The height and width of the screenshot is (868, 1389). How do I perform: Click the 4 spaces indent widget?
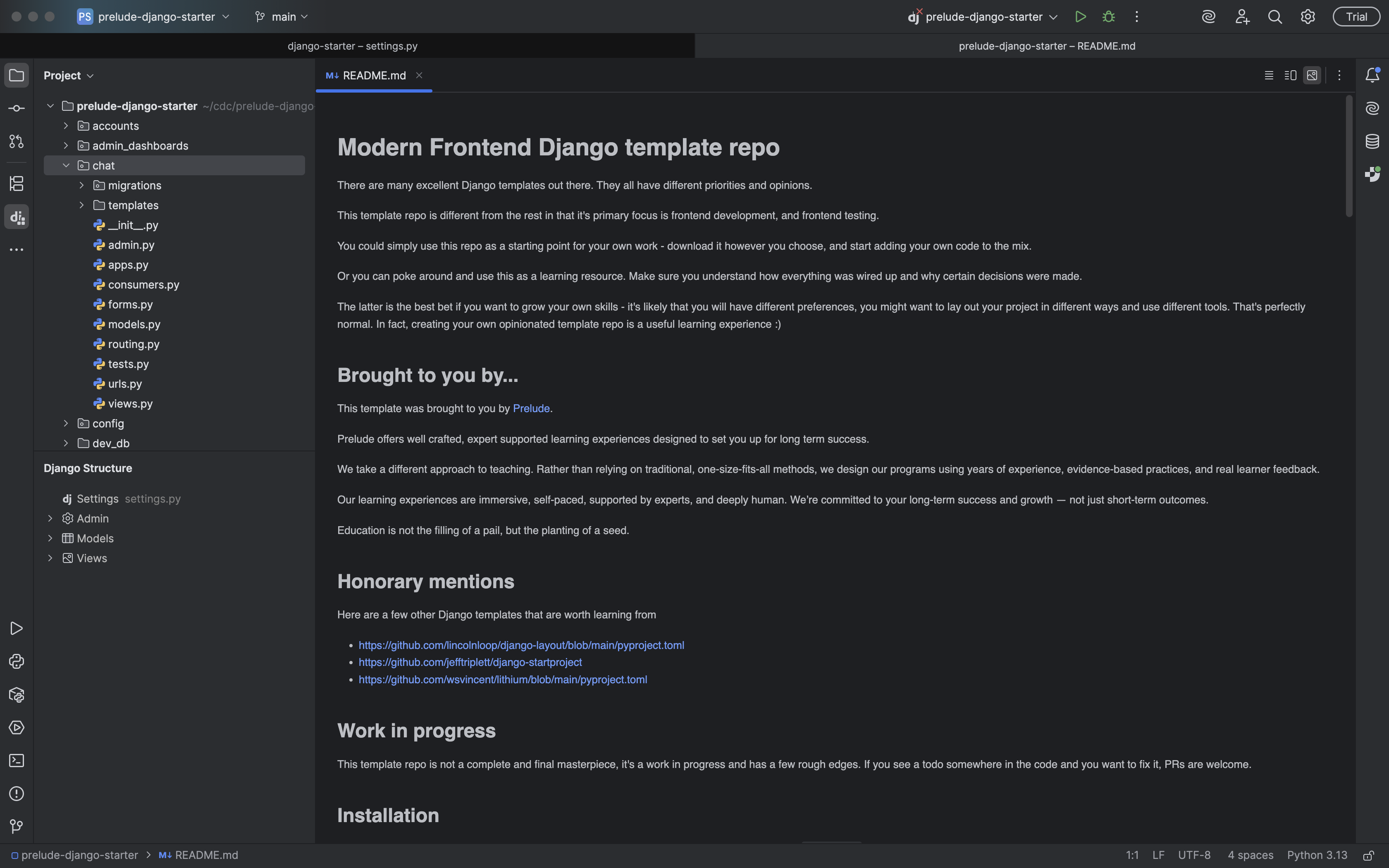(1250, 855)
